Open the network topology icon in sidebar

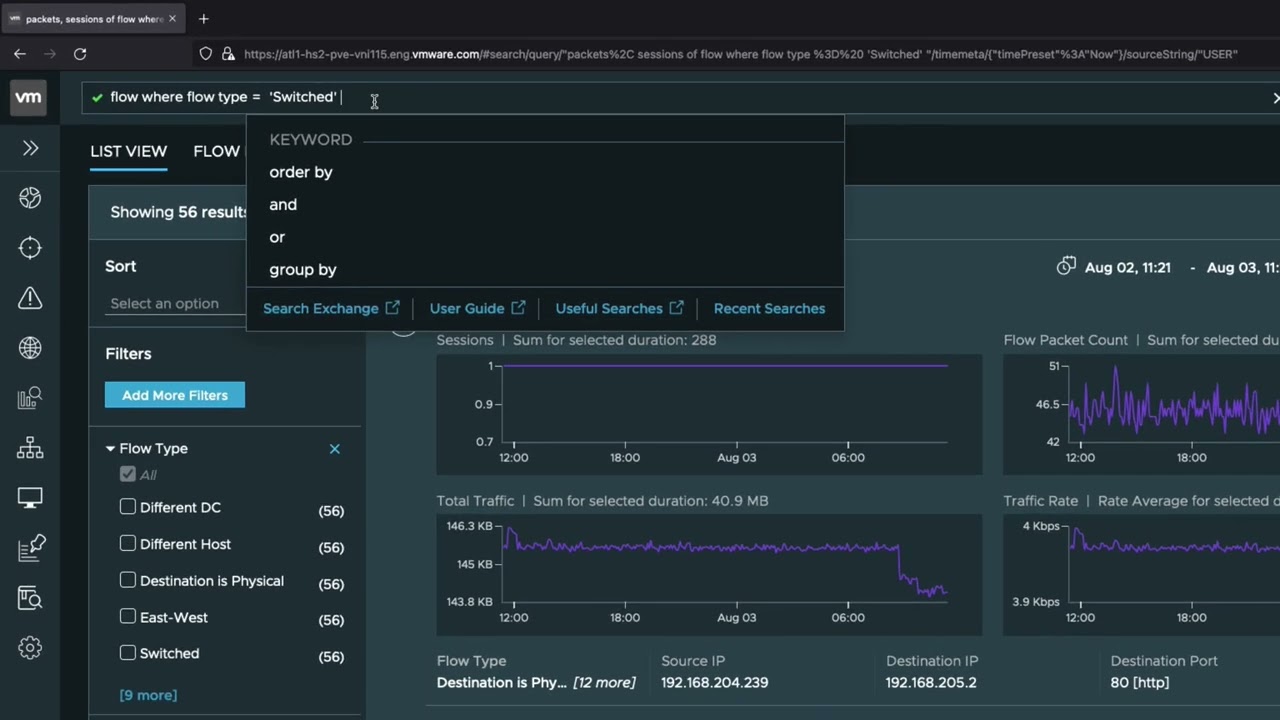tap(30, 448)
